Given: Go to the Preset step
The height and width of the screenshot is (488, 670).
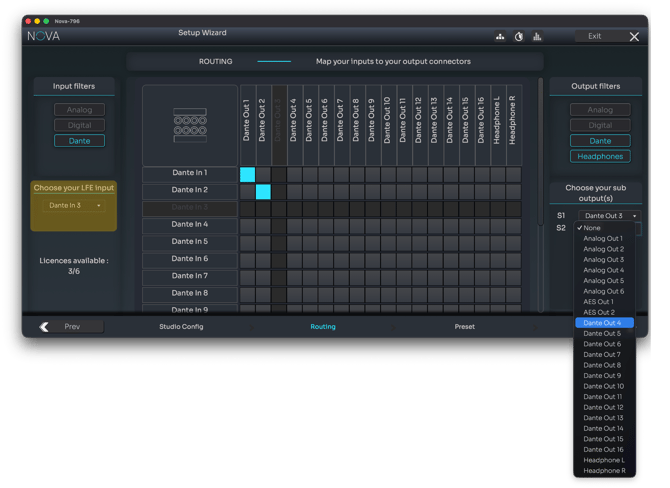Looking at the screenshot, I should click(464, 327).
